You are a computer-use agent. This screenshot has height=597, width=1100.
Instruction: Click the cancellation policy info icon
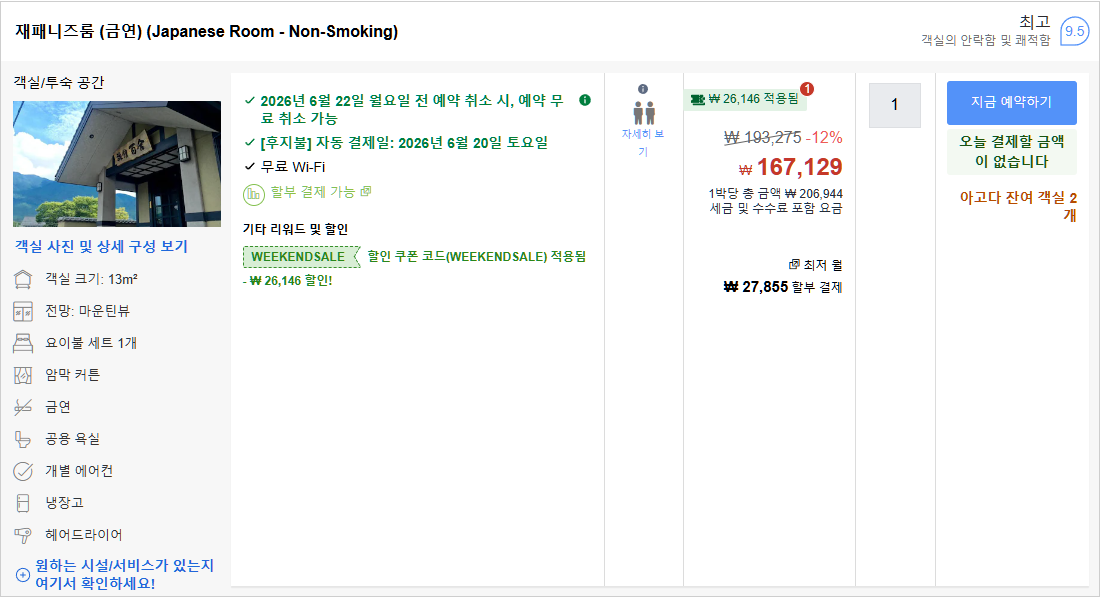pos(584,100)
